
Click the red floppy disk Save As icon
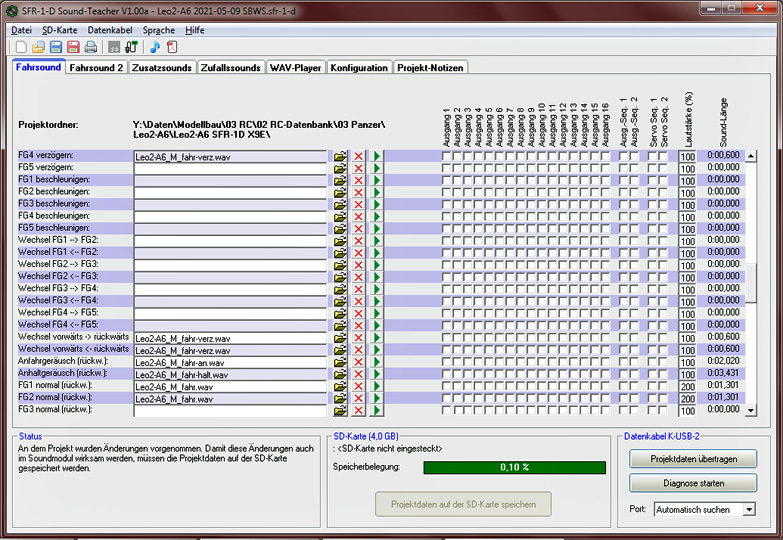tap(73, 47)
